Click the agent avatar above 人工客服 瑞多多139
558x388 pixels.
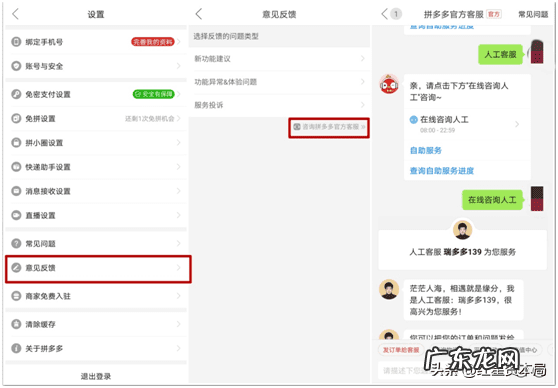pyautogui.click(x=462, y=230)
